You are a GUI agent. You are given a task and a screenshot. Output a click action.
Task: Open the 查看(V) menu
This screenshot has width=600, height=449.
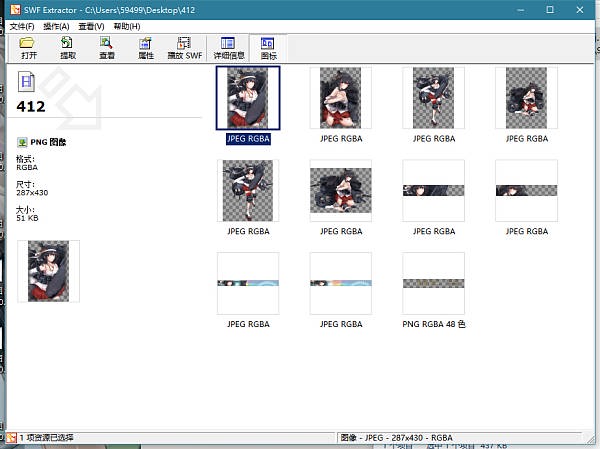[91, 26]
